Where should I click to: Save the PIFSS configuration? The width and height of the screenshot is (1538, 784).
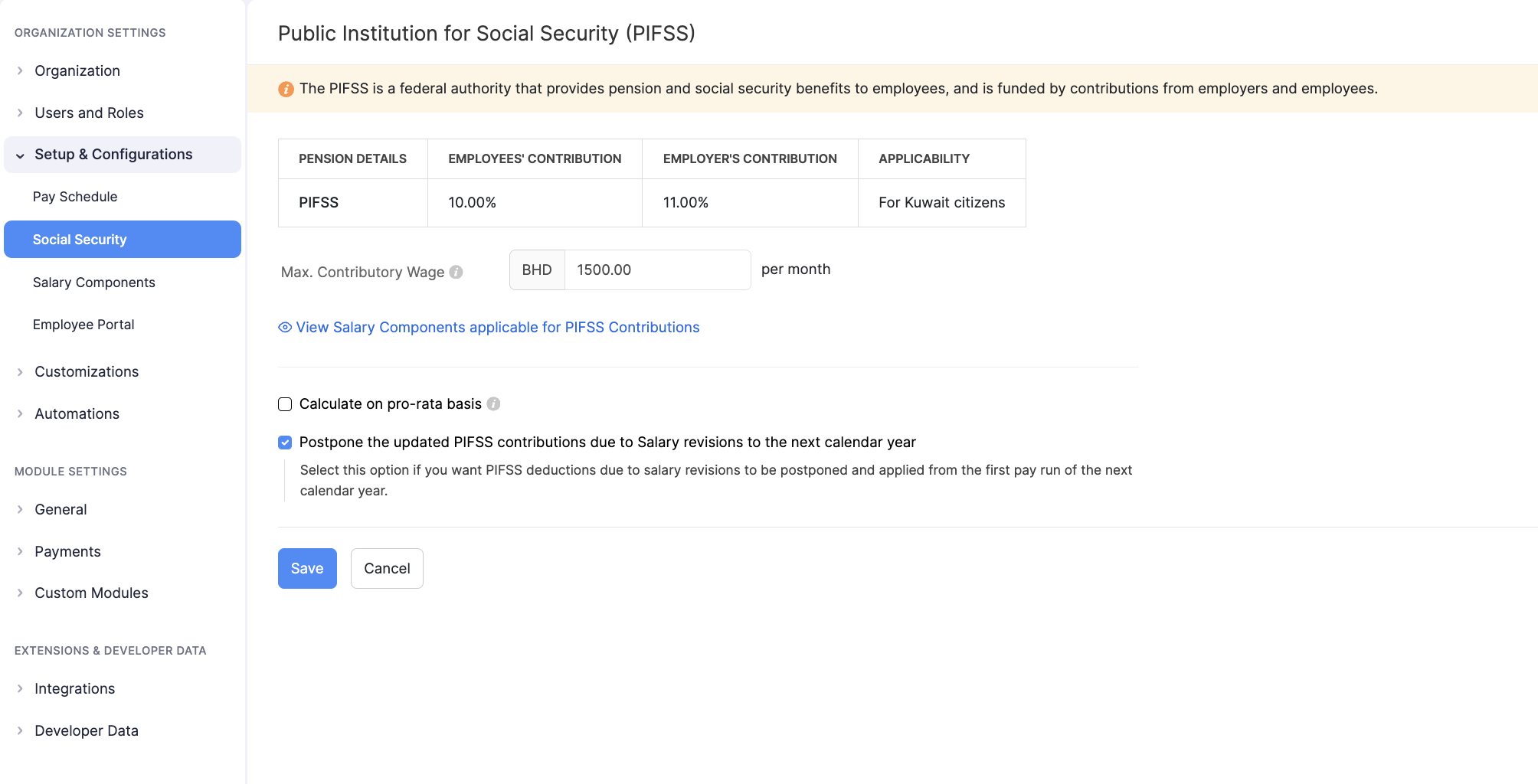[307, 568]
